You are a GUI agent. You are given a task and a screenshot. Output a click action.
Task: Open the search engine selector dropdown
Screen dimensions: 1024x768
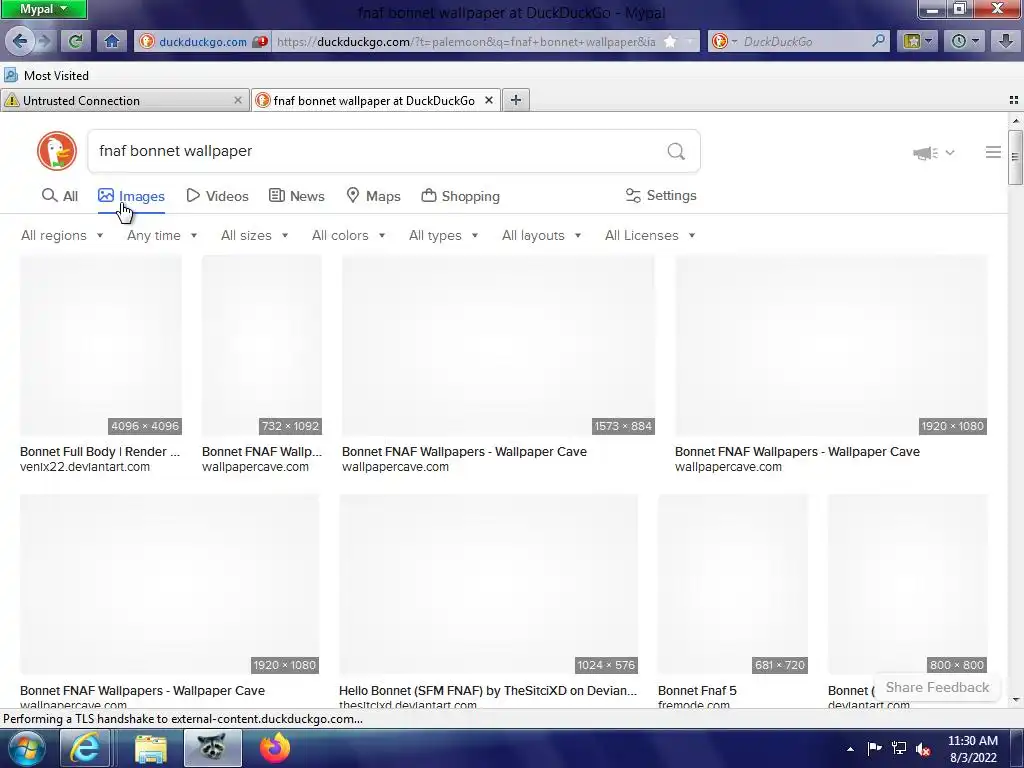(x=725, y=41)
